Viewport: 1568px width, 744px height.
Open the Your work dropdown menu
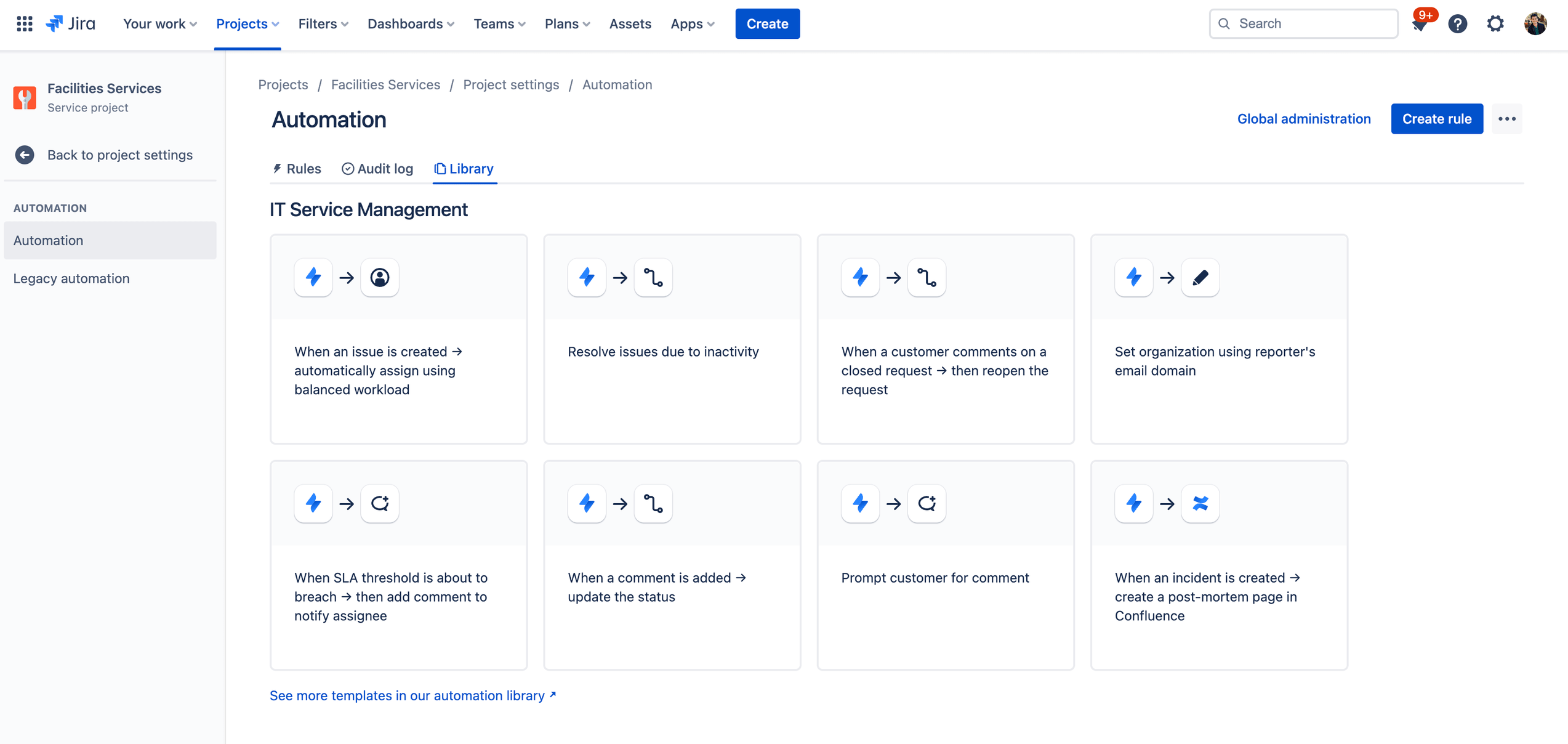[159, 23]
